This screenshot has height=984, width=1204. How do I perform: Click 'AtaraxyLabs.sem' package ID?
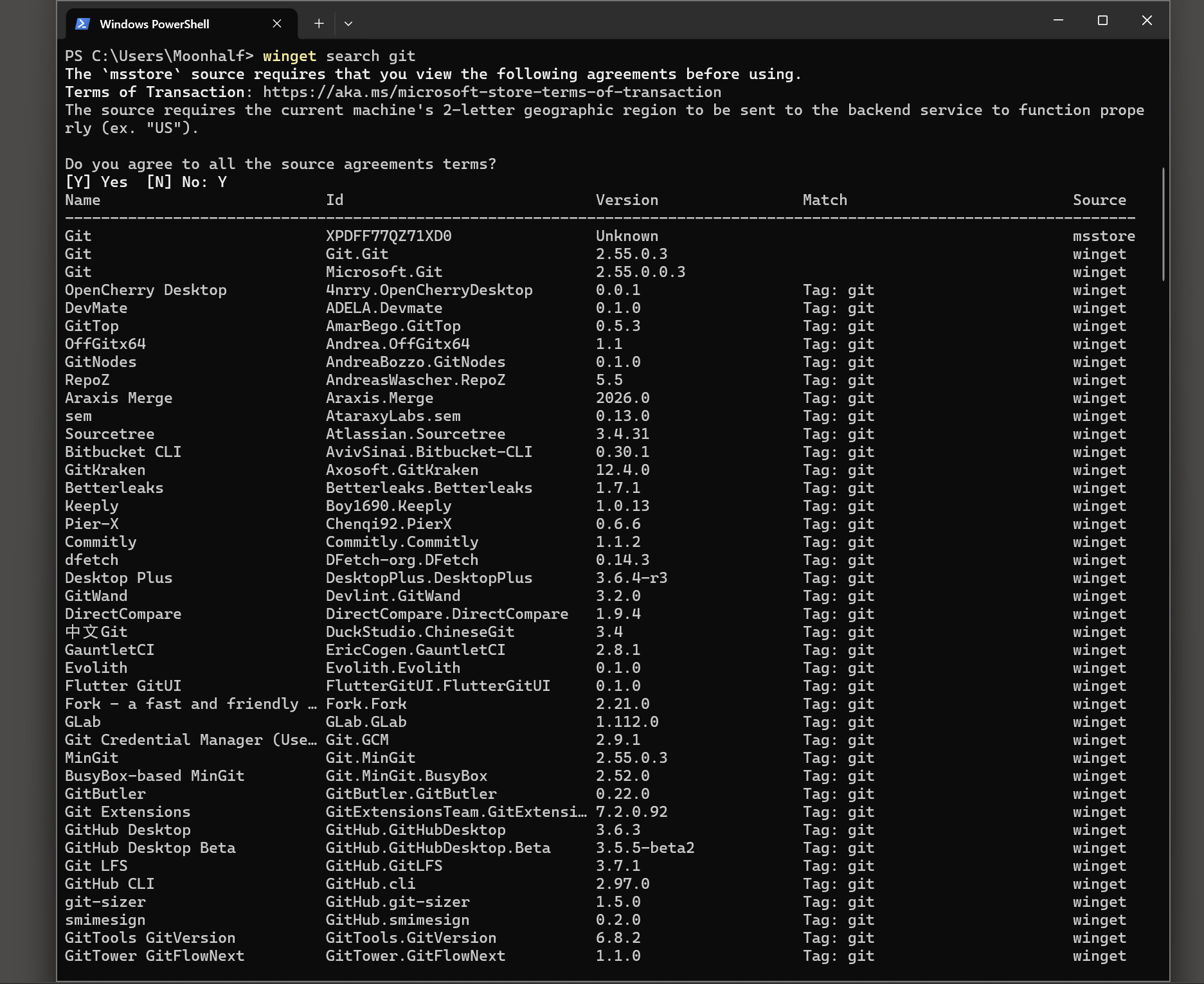(393, 416)
